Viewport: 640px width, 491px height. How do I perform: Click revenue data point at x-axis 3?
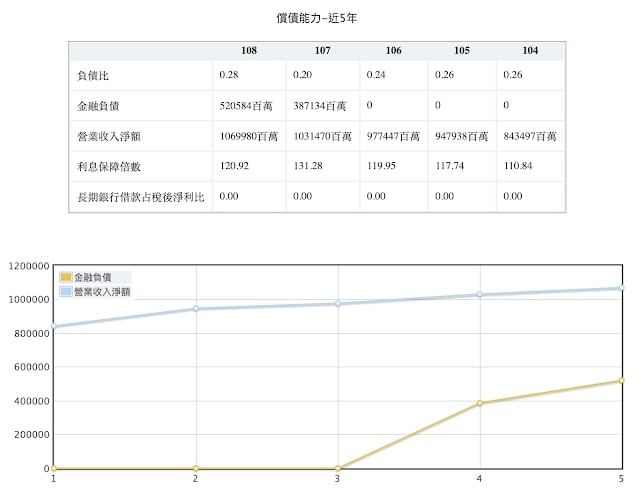click(338, 304)
